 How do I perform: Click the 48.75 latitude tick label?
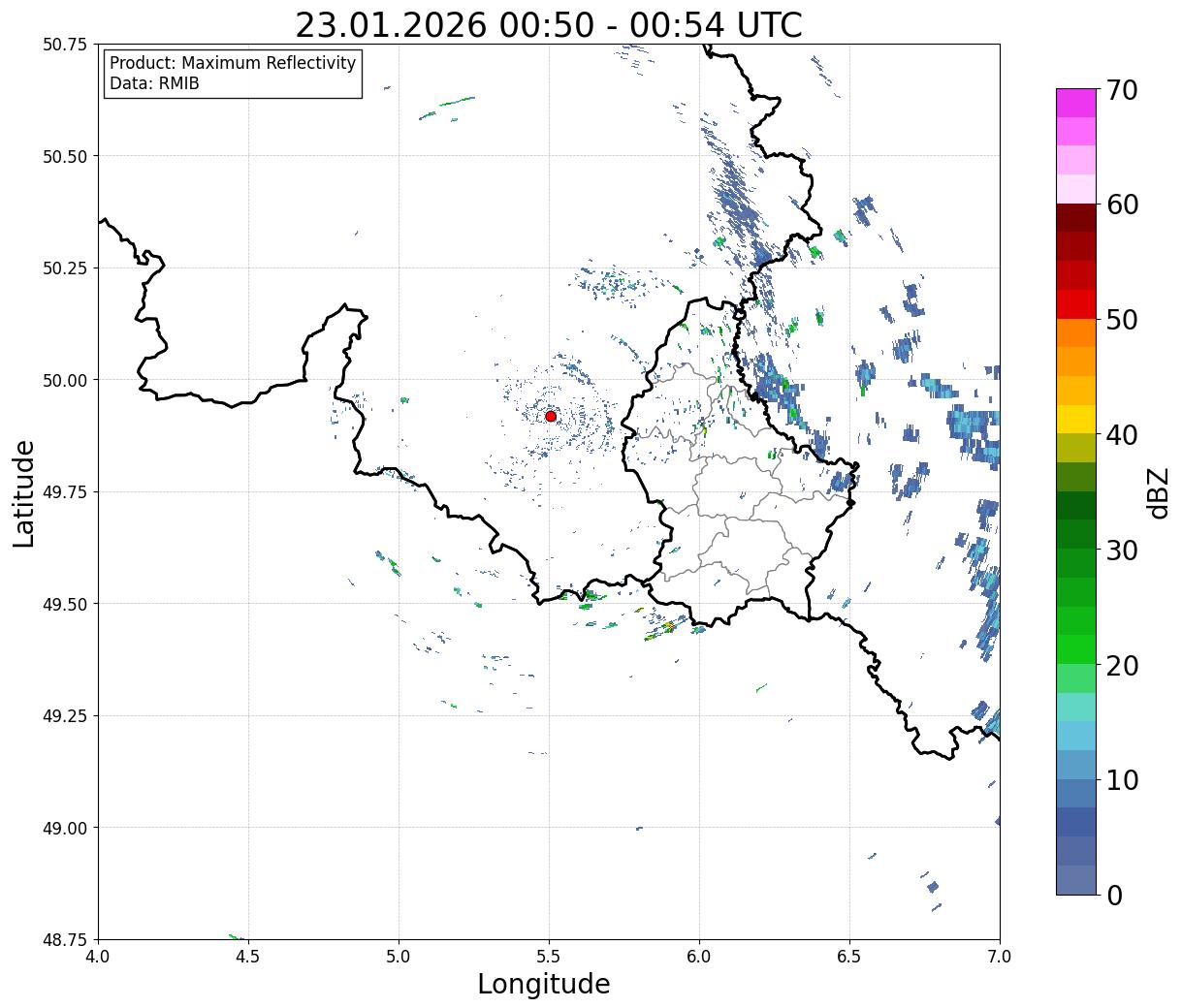[64, 939]
